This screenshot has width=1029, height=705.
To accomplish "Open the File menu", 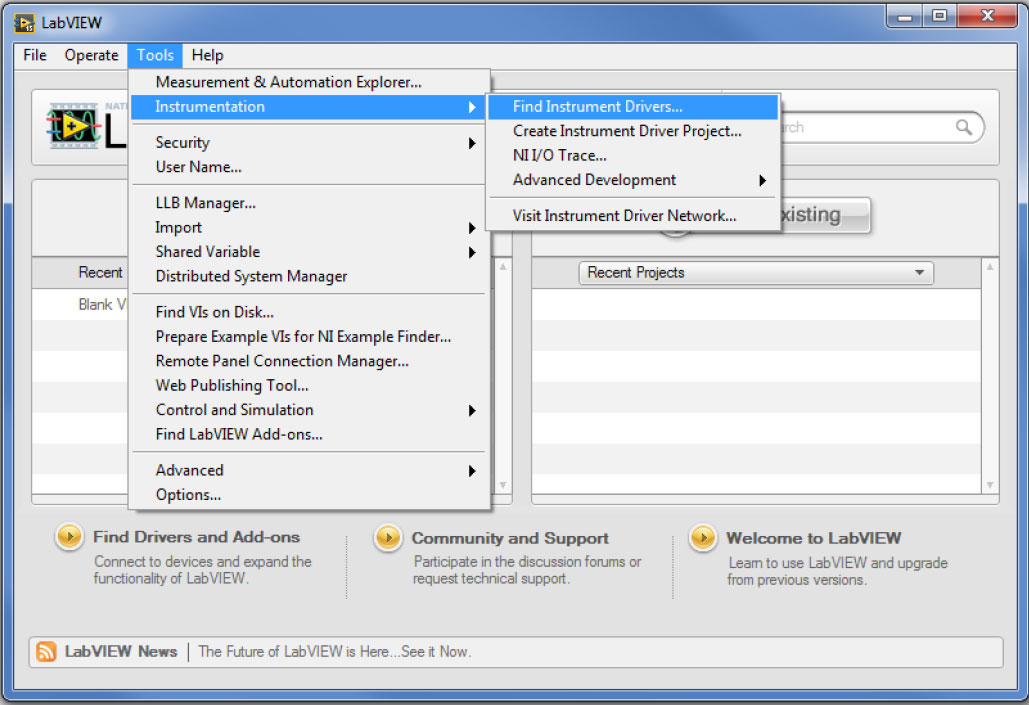I will click(x=35, y=55).
